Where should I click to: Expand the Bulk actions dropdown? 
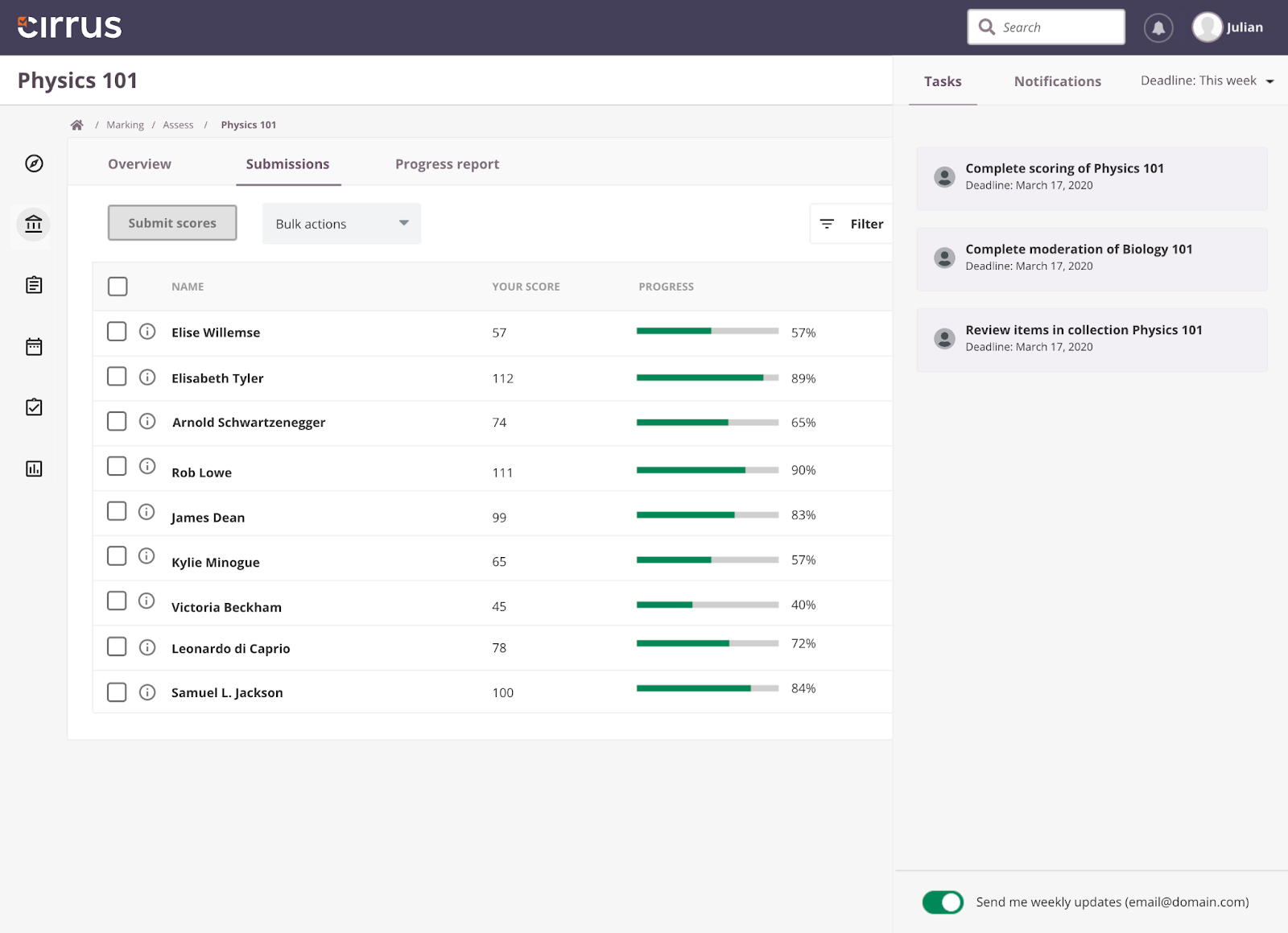click(x=341, y=224)
